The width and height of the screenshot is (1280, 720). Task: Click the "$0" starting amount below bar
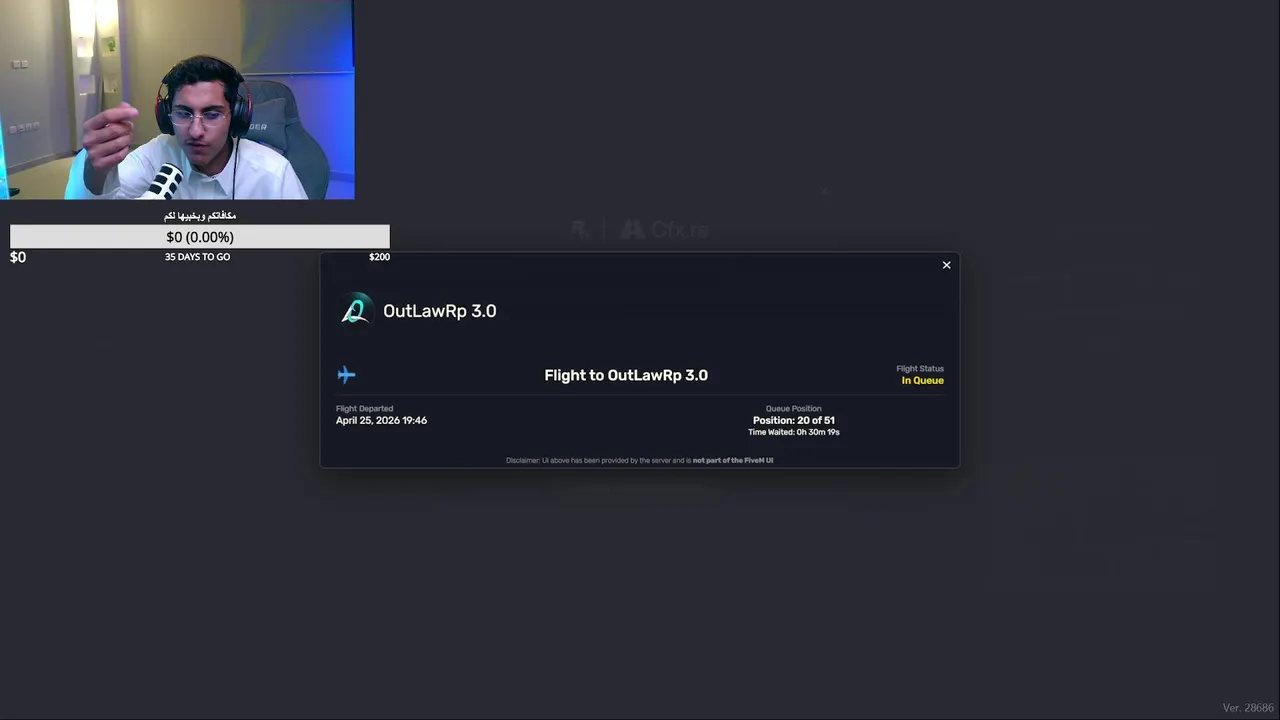point(18,257)
